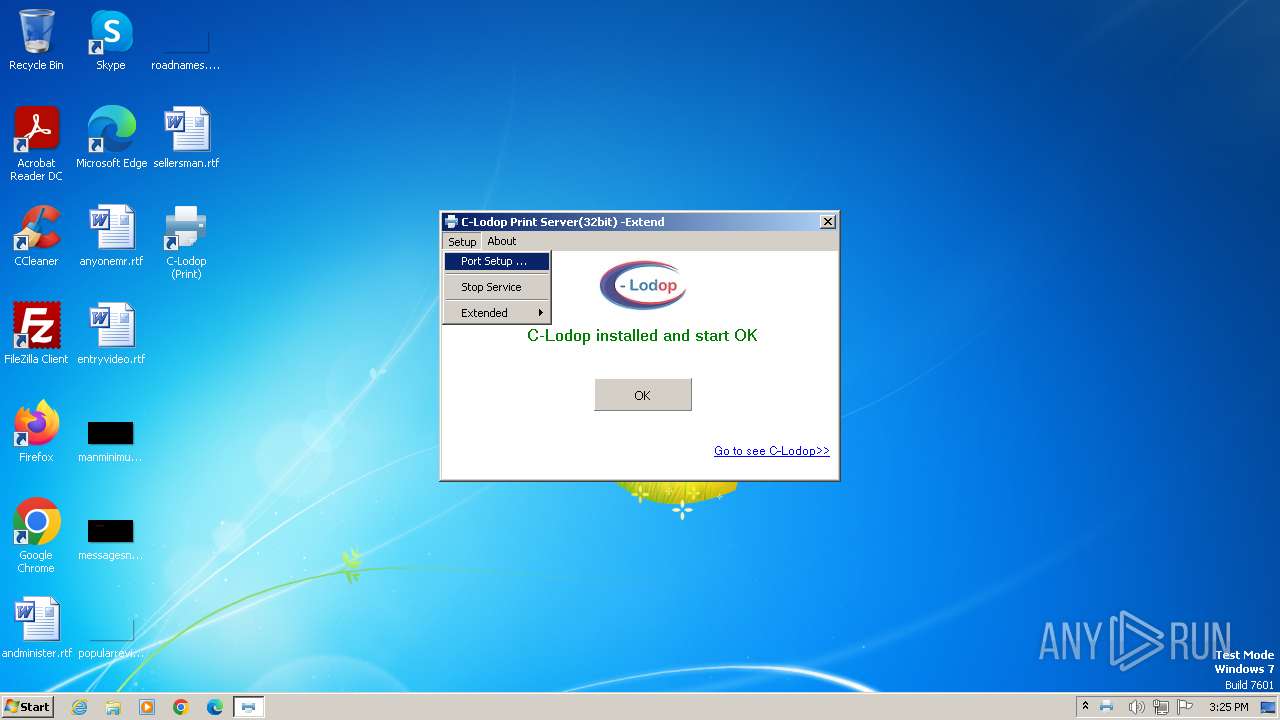
Task: Open Google Chrome desktop shortcut
Action: point(36,536)
